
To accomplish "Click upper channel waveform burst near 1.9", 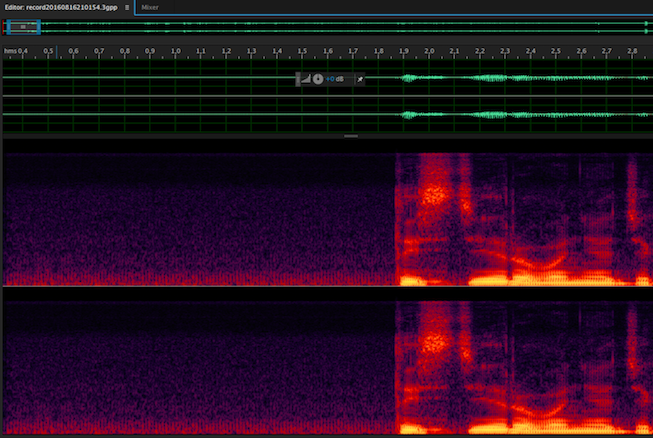I will [410, 78].
